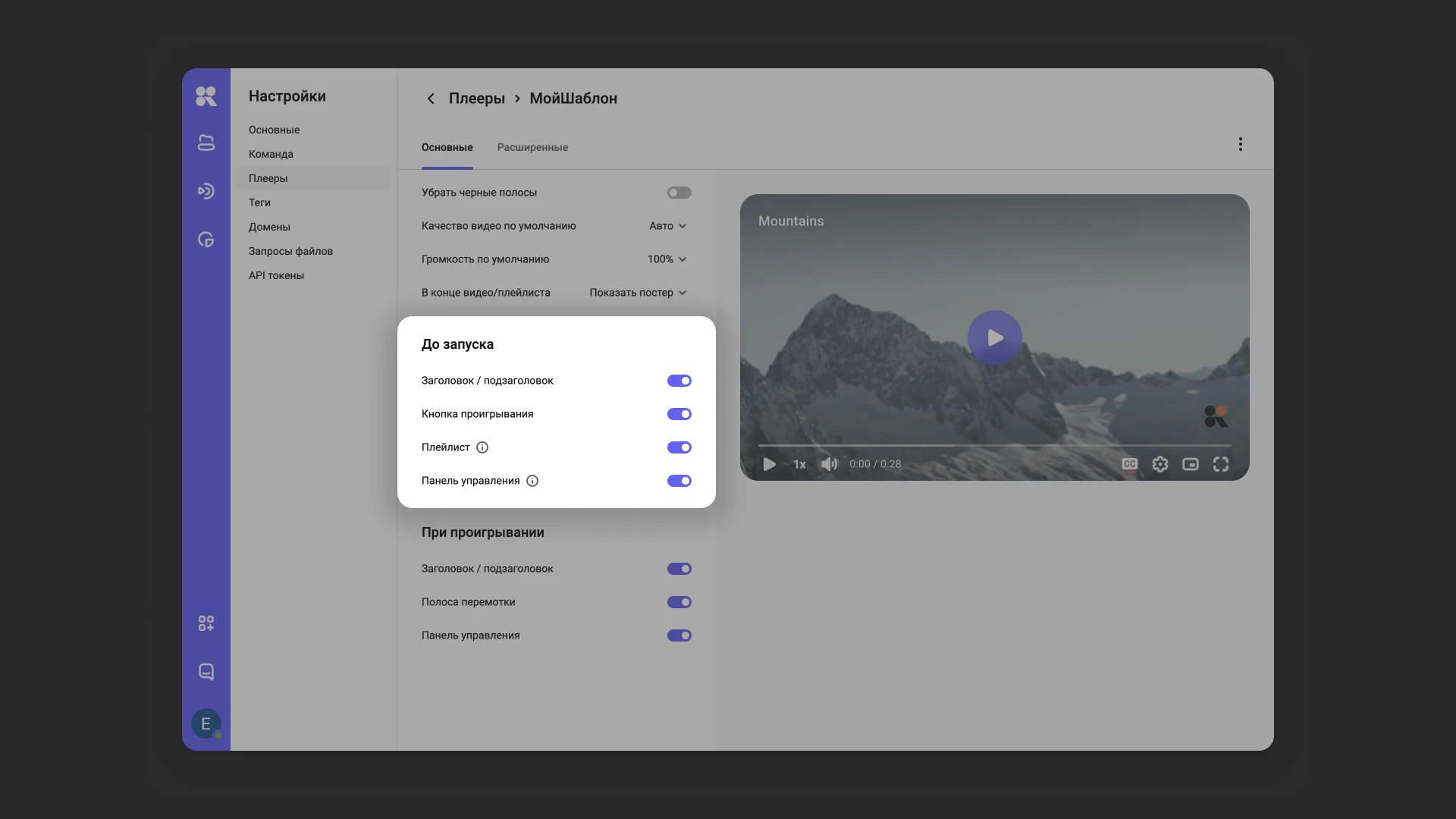
Task: Select Домены in the settings menu
Action: pos(269,227)
